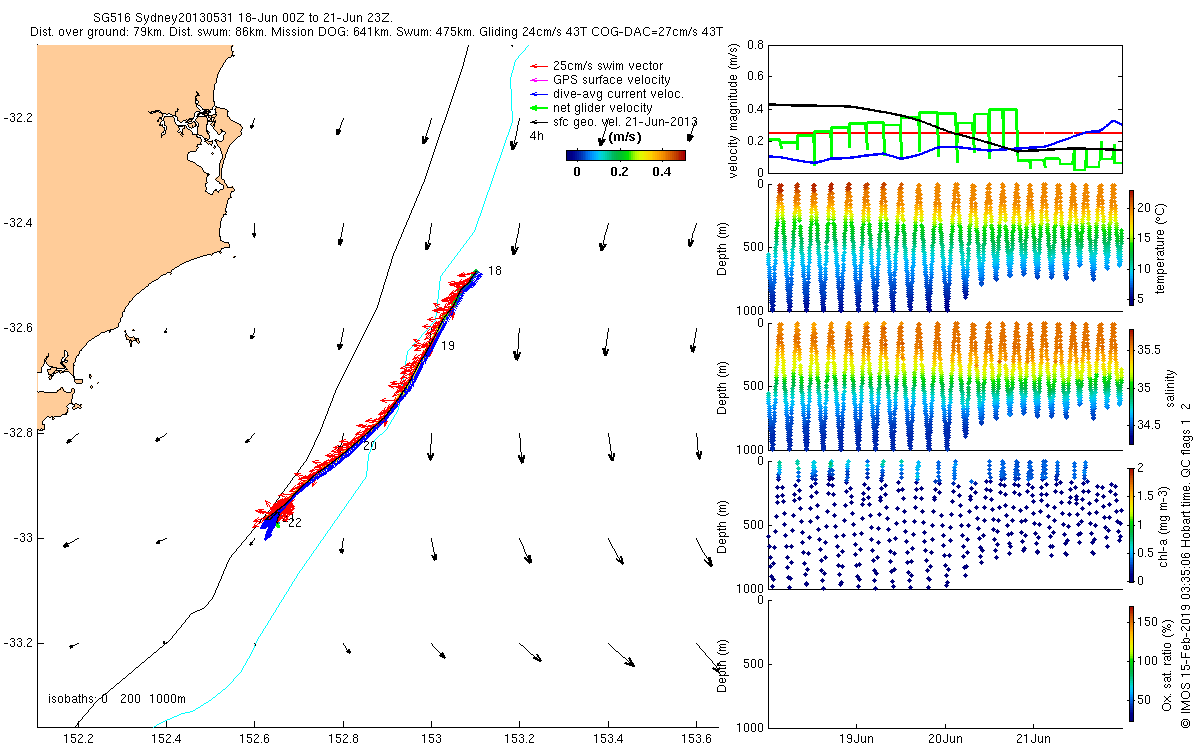
Task: Click the latitude tick '-33'
Action: [x=22, y=538]
